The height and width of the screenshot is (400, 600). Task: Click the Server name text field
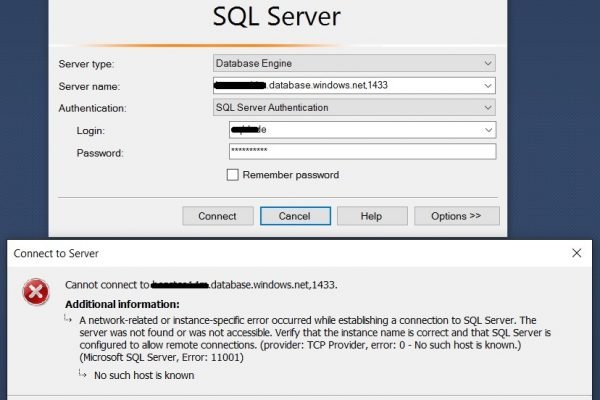[x=354, y=85]
